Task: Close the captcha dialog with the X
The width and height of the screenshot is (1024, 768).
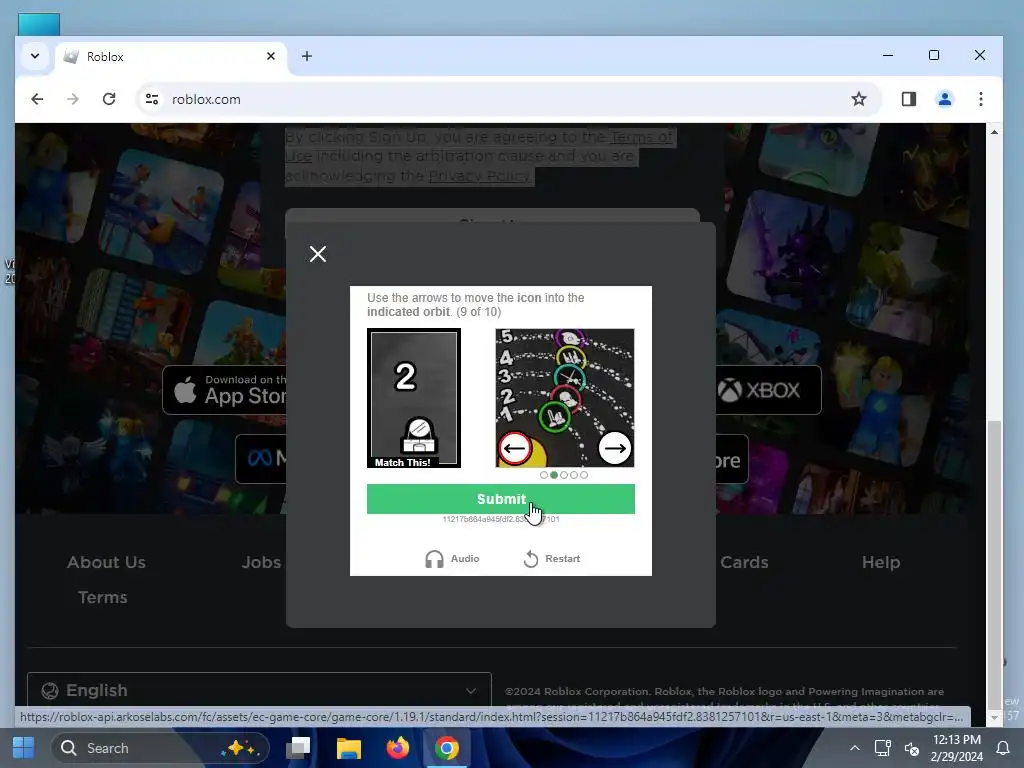Action: tap(318, 254)
